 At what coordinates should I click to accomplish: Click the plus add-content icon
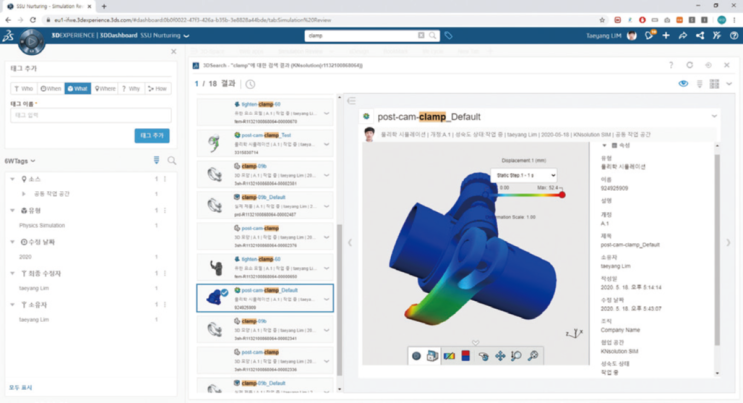(666, 36)
